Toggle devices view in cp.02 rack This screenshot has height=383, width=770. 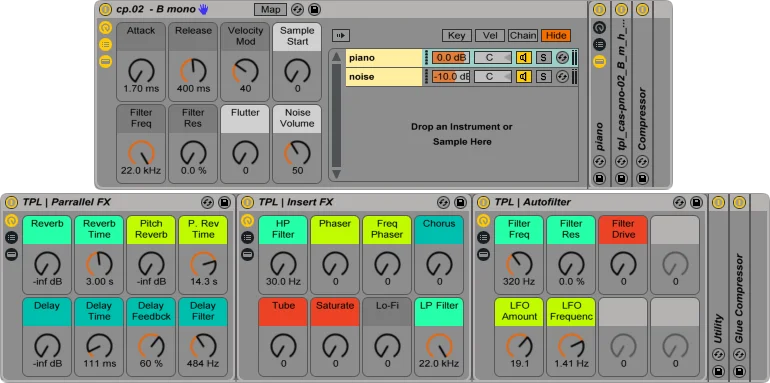[106, 61]
